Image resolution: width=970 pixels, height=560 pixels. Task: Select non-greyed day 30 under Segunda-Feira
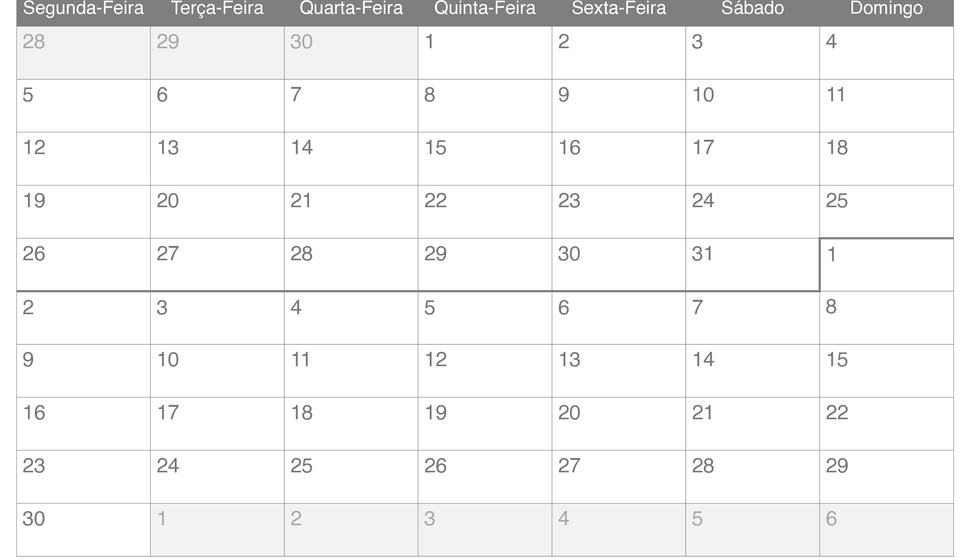[x=84, y=530]
